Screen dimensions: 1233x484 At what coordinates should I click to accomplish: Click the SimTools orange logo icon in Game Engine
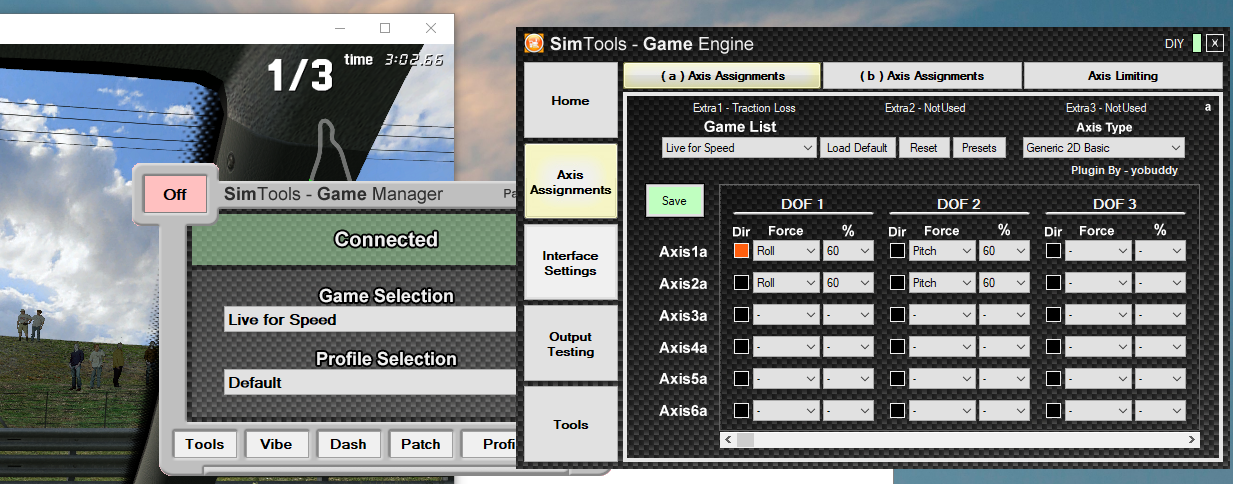[x=534, y=43]
